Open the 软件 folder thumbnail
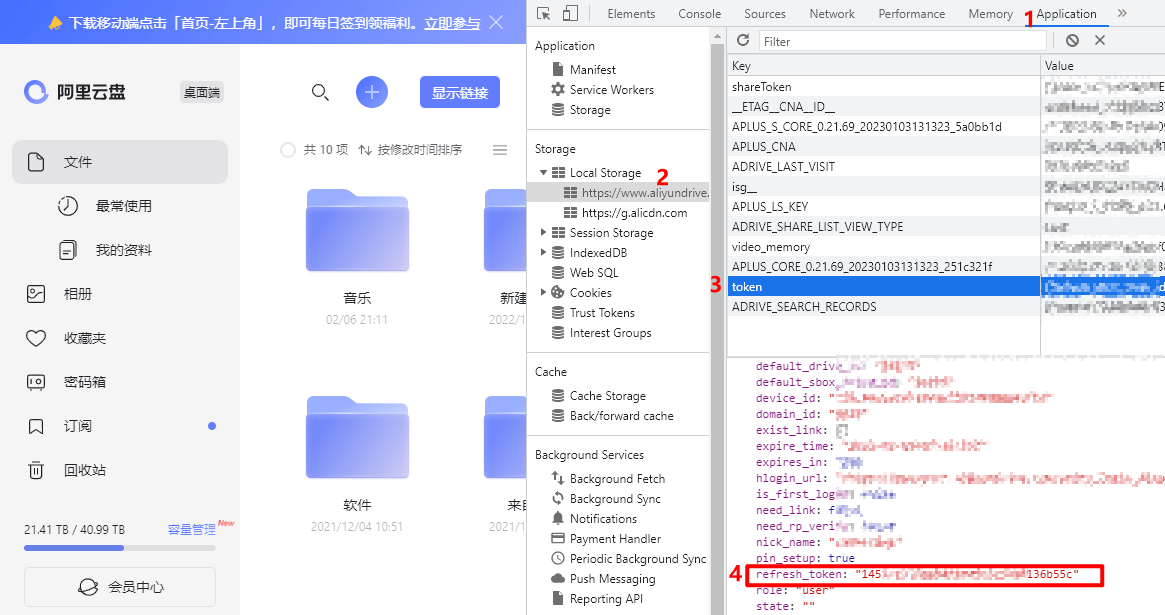Viewport: 1165px width, 615px height. coord(357,437)
